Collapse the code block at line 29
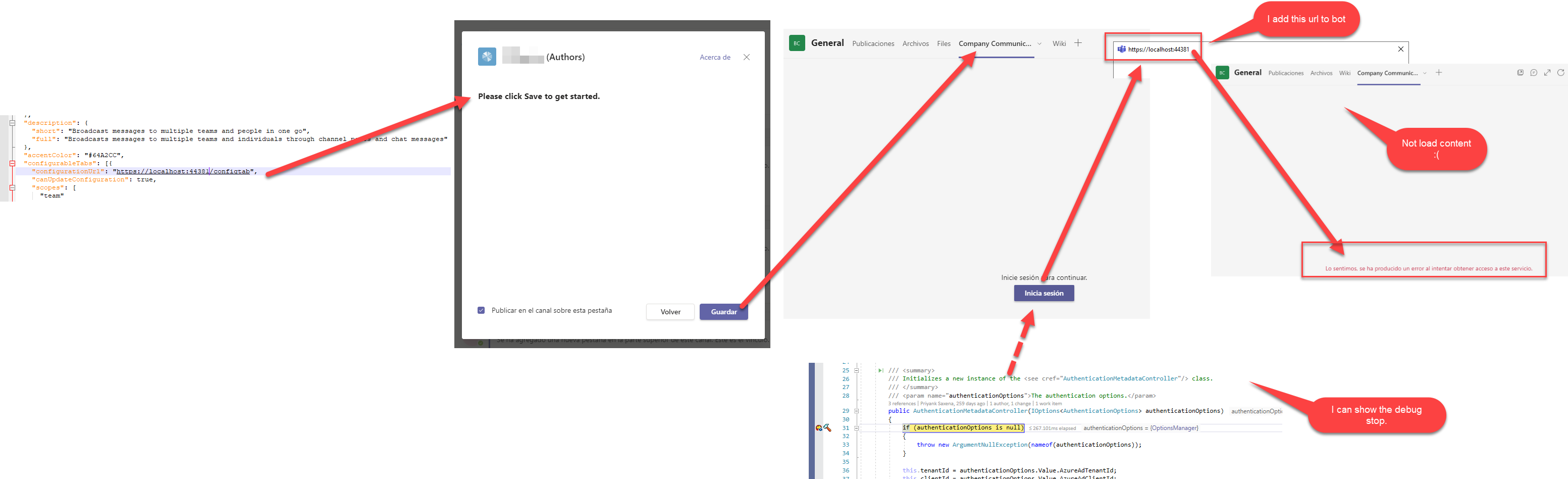Screen dimensions: 1568x479 click(x=856, y=411)
